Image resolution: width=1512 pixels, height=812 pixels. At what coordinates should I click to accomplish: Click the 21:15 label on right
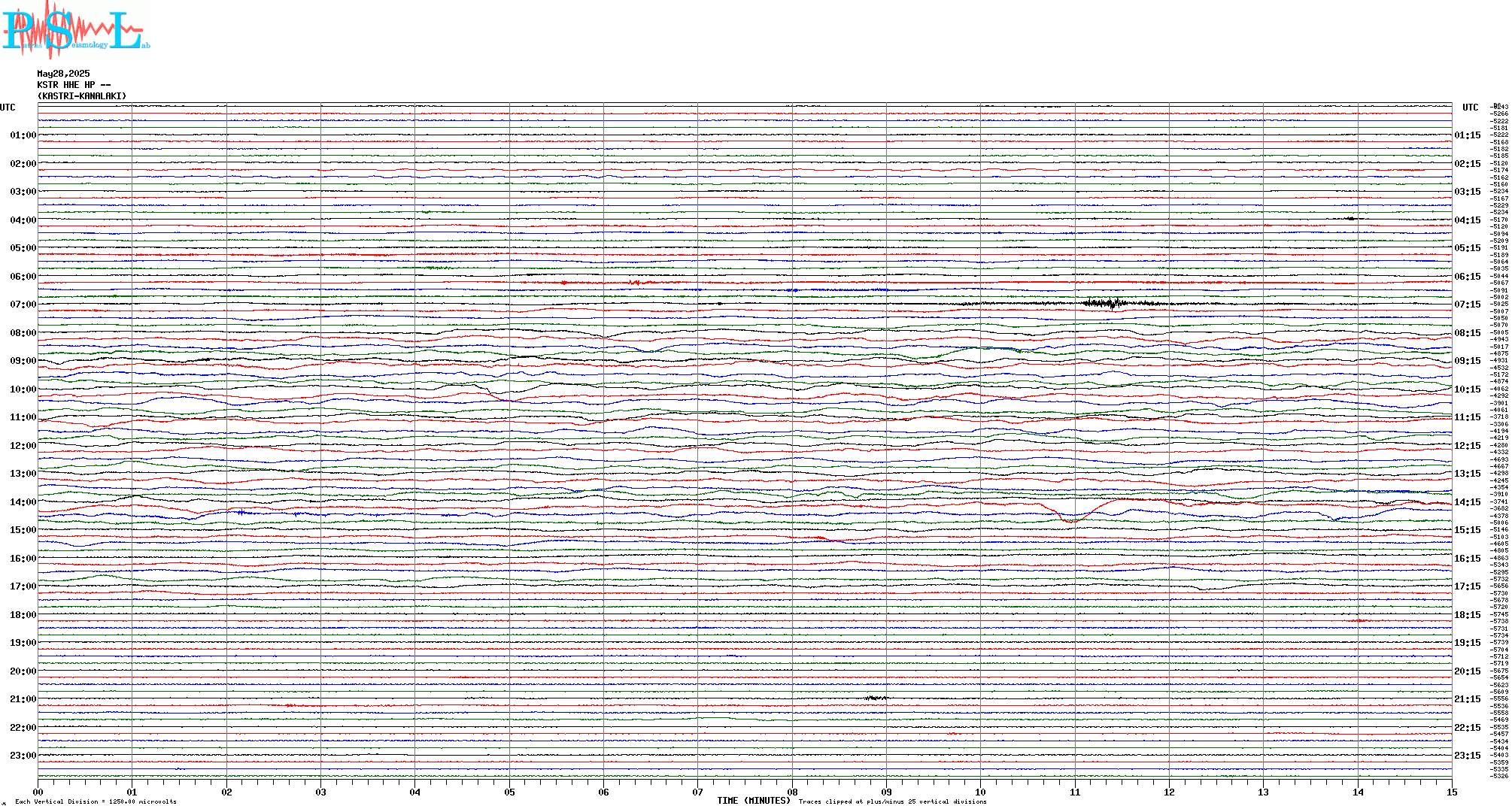tap(1468, 699)
